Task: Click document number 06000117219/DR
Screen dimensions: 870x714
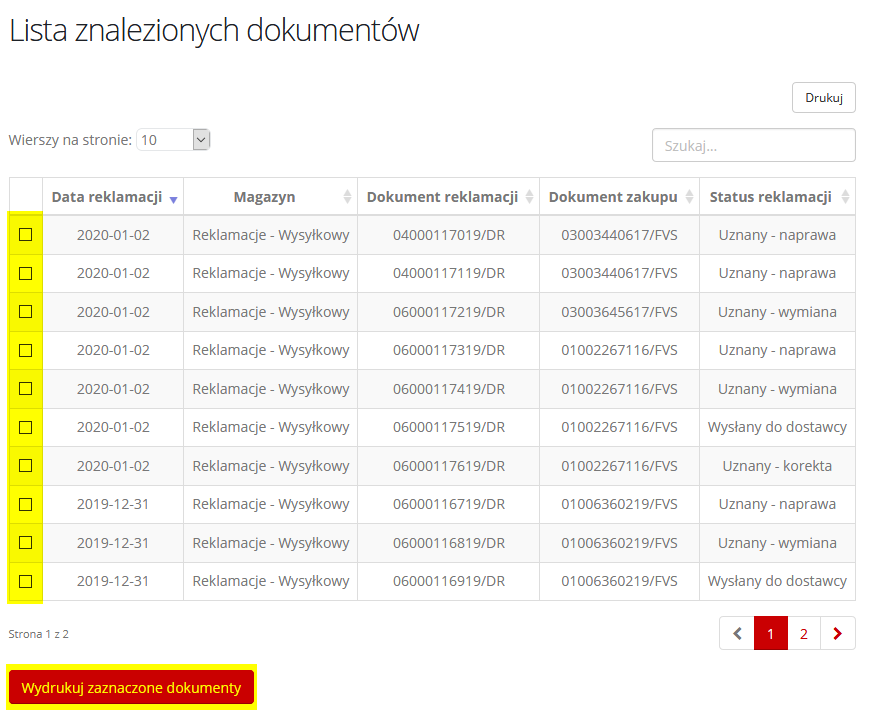Action: point(449,312)
